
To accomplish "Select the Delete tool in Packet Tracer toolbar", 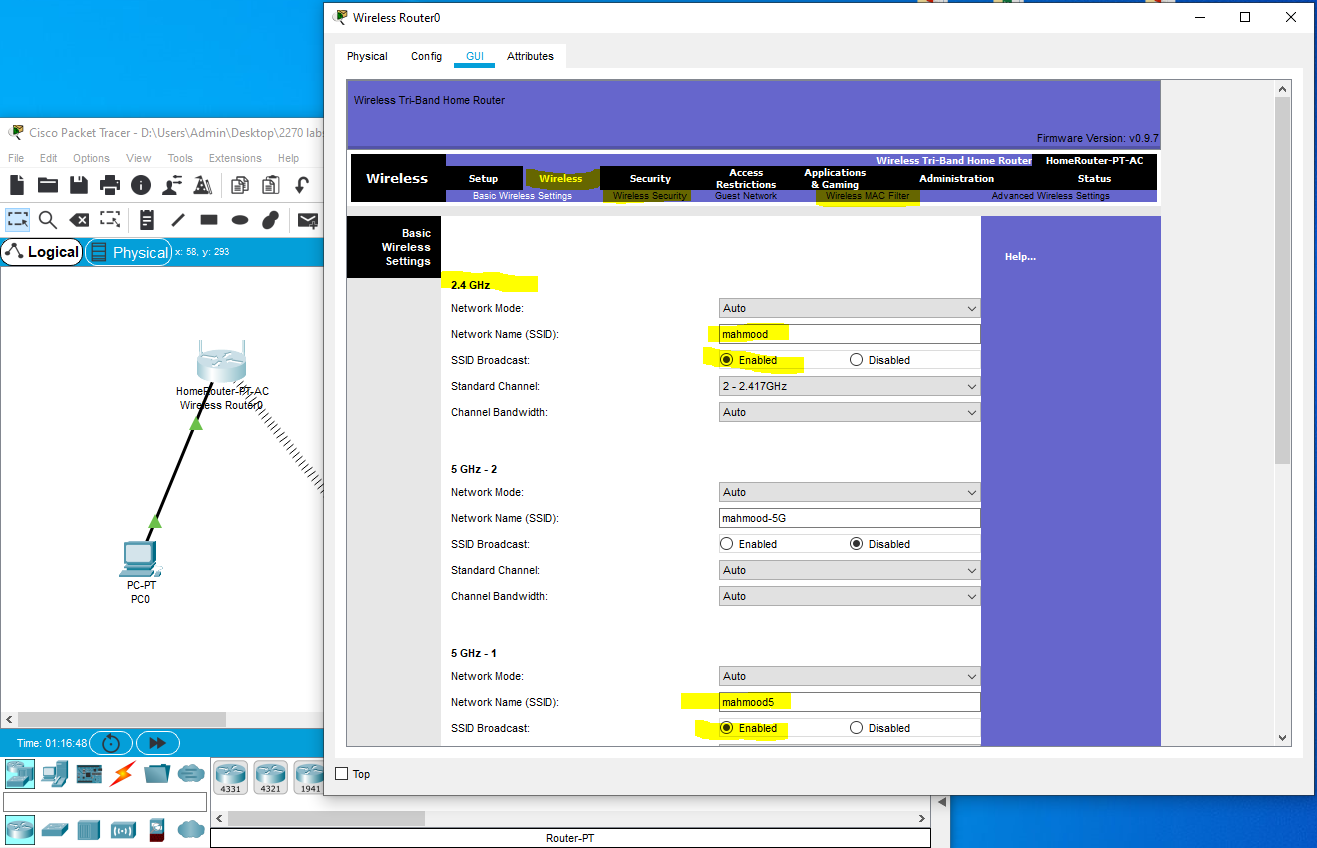I will click(x=79, y=219).
